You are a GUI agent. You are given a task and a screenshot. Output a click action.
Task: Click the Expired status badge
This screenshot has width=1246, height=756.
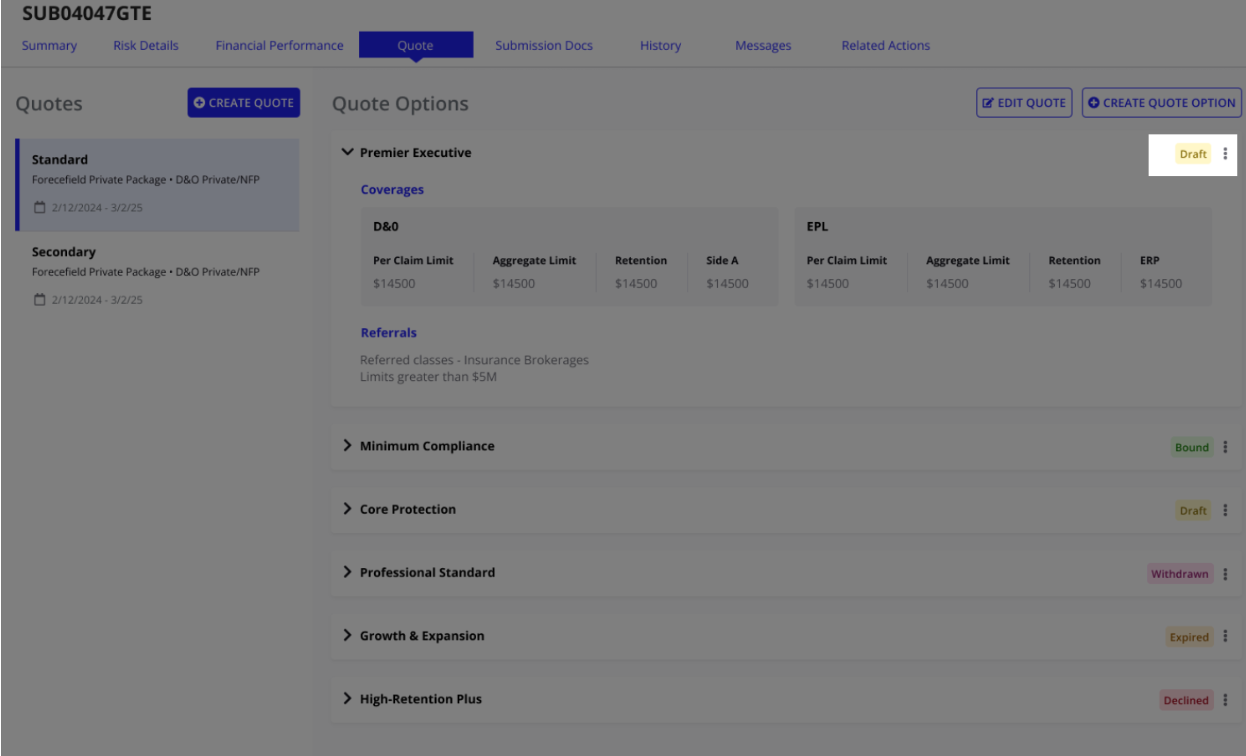click(x=1189, y=637)
